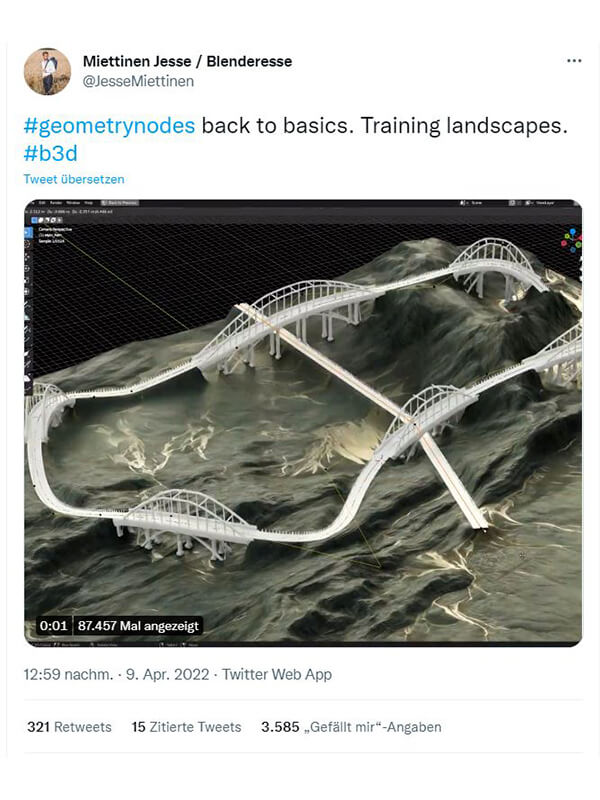The height and width of the screenshot is (800, 600).
Task: Click the colored viewport navigation gizmo
Action: 572,240
